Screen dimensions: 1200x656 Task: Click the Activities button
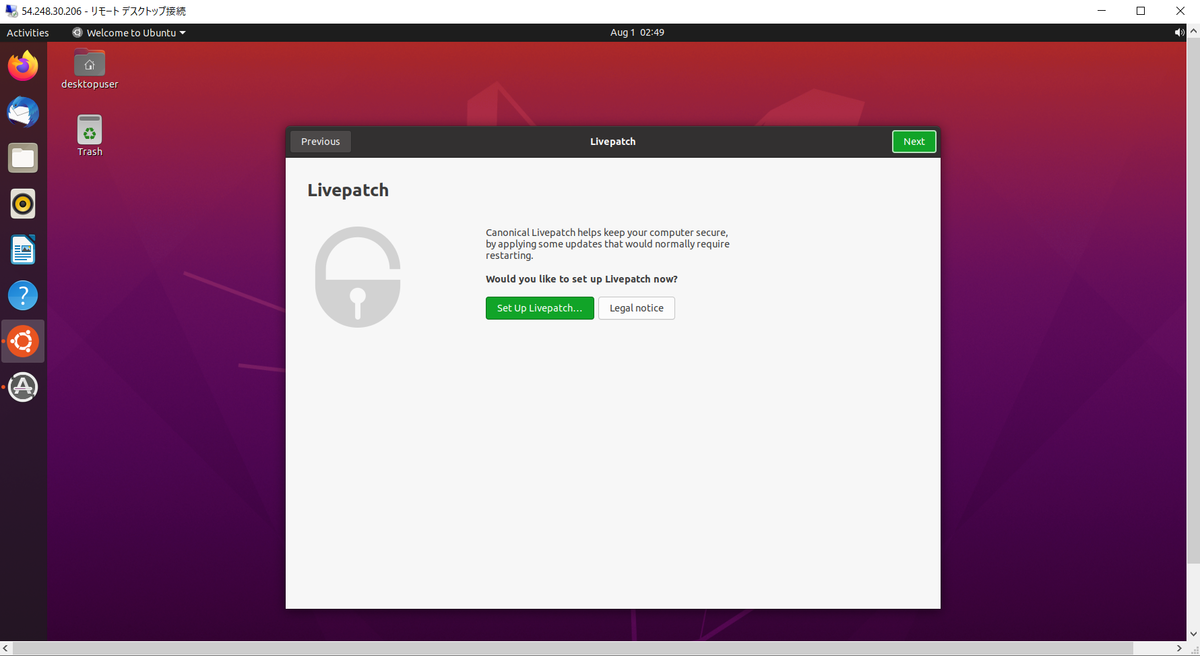pyautogui.click(x=28, y=32)
